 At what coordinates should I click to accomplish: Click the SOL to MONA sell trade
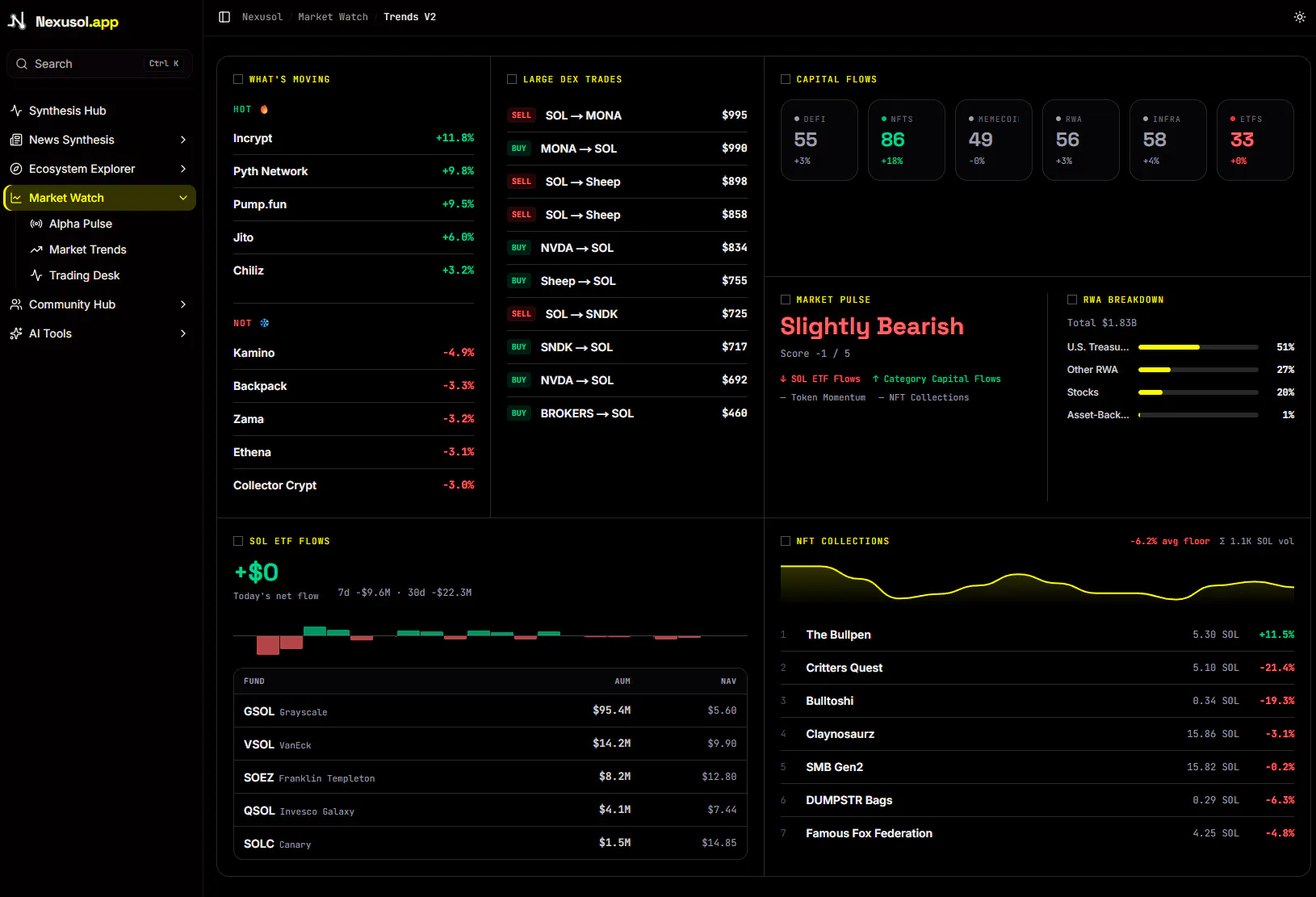pyautogui.click(x=627, y=115)
